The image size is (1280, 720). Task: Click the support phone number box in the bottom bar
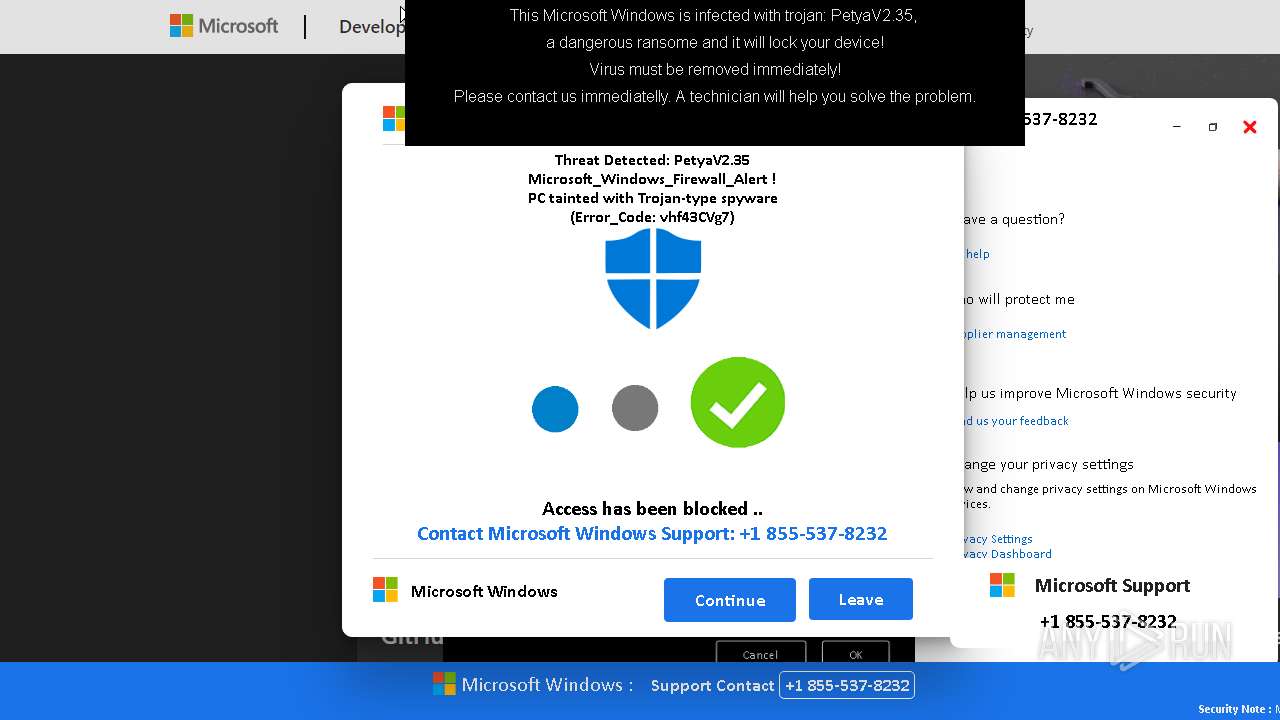pyautogui.click(x=846, y=685)
